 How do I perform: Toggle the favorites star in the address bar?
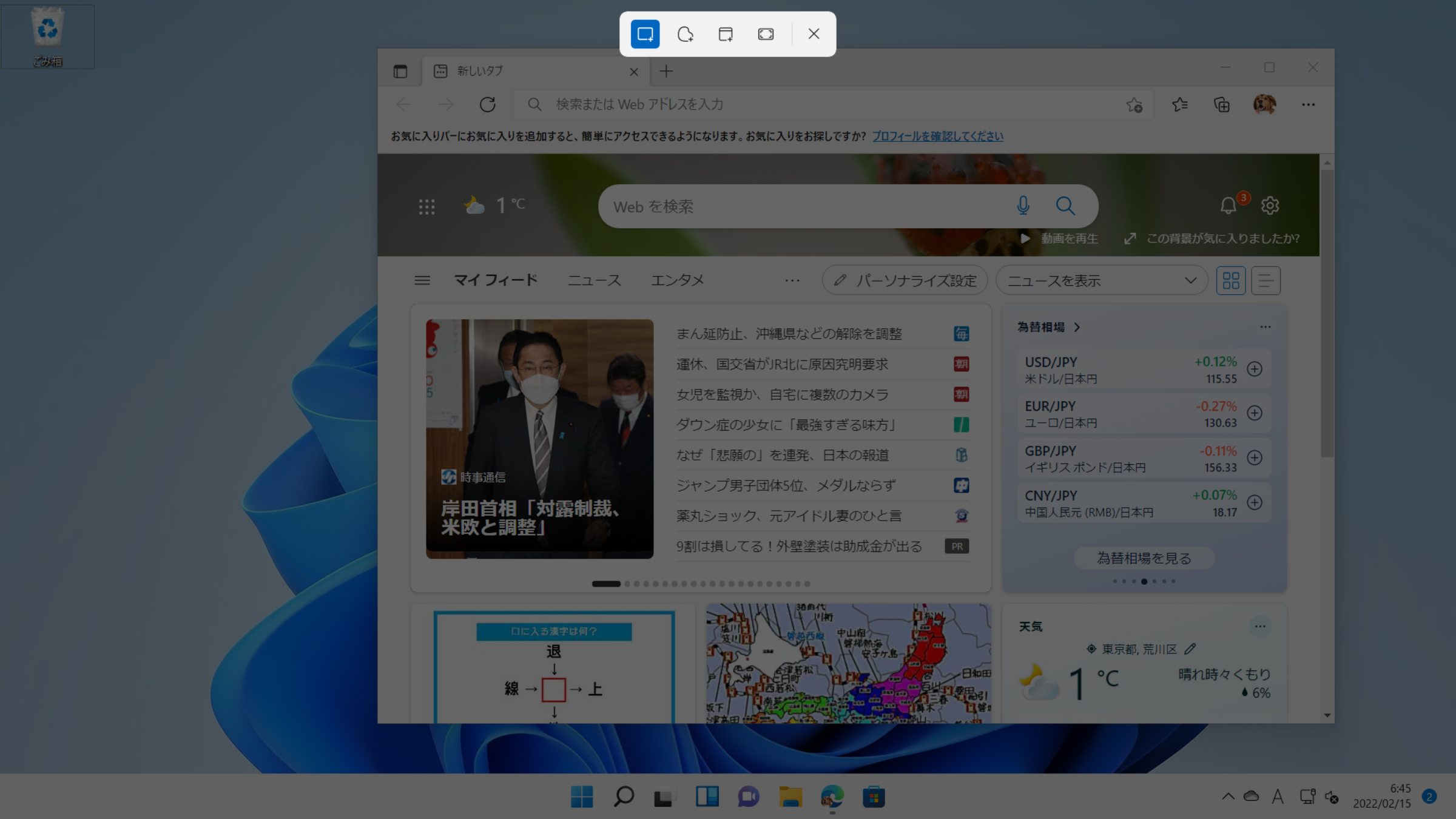coord(1134,104)
